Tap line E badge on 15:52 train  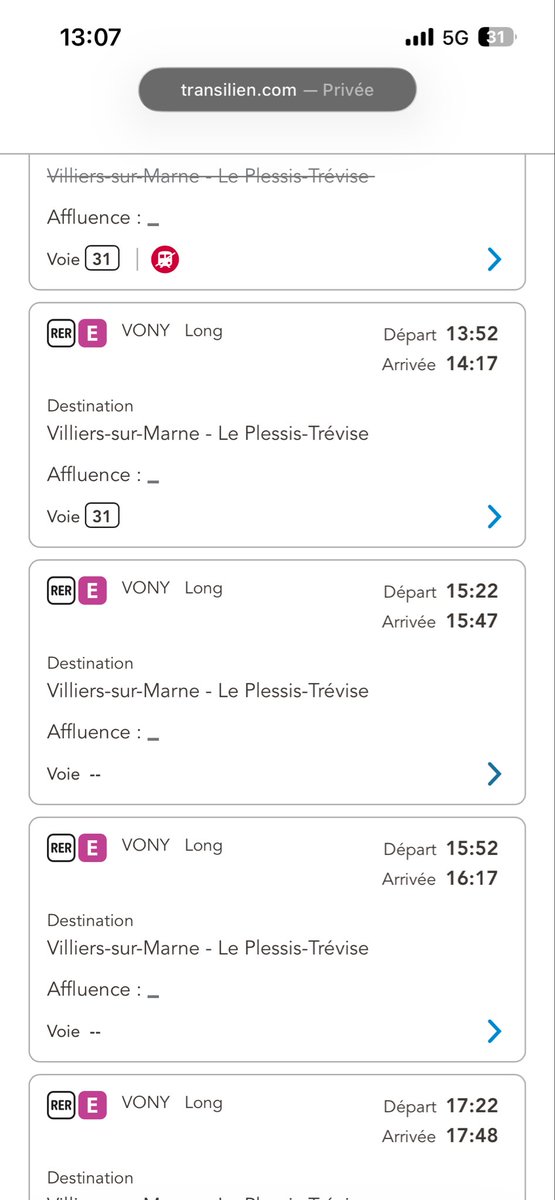pyautogui.click(x=92, y=848)
